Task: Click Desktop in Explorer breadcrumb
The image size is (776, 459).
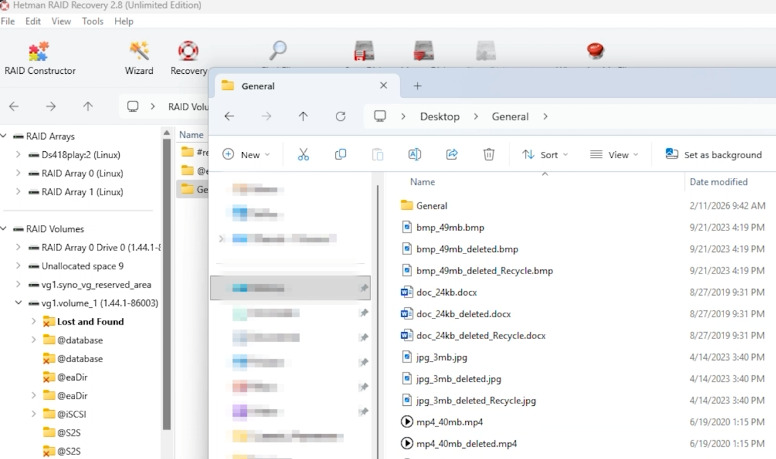Action: tap(439, 116)
